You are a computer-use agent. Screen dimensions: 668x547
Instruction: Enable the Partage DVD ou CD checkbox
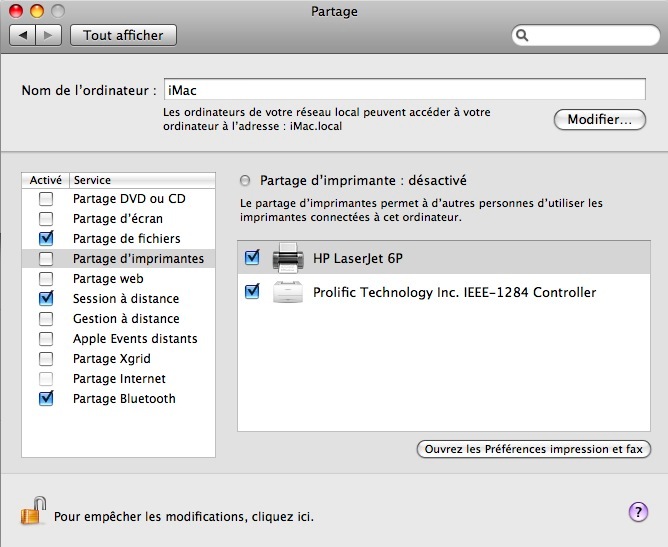(46, 199)
